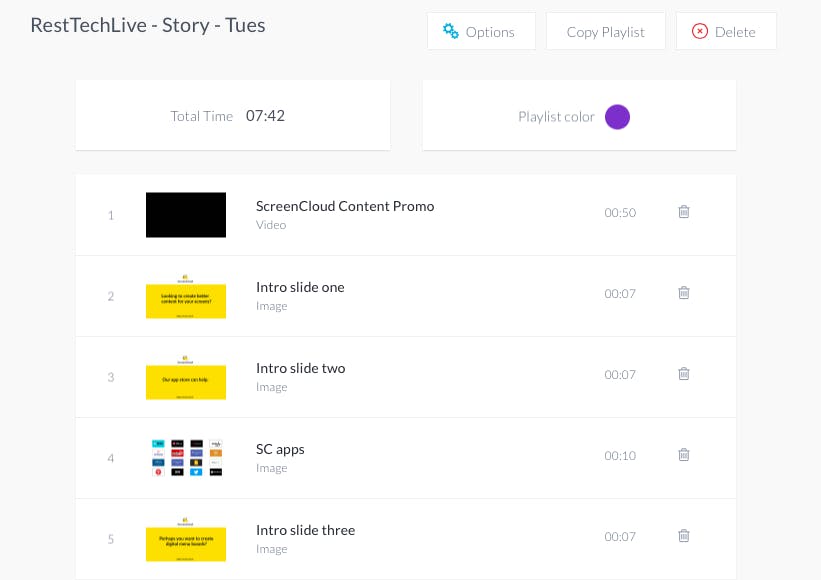Image resolution: width=821 pixels, height=580 pixels.
Task: Open the ScreenCloud Content Promo title
Action: click(345, 206)
